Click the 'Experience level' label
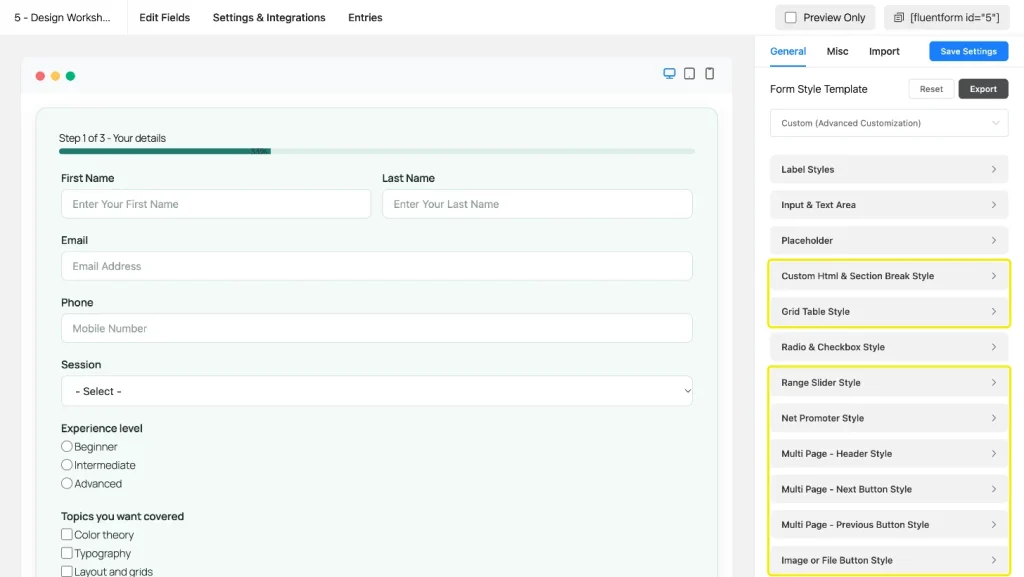The width and height of the screenshot is (1024, 577). coord(102,428)
